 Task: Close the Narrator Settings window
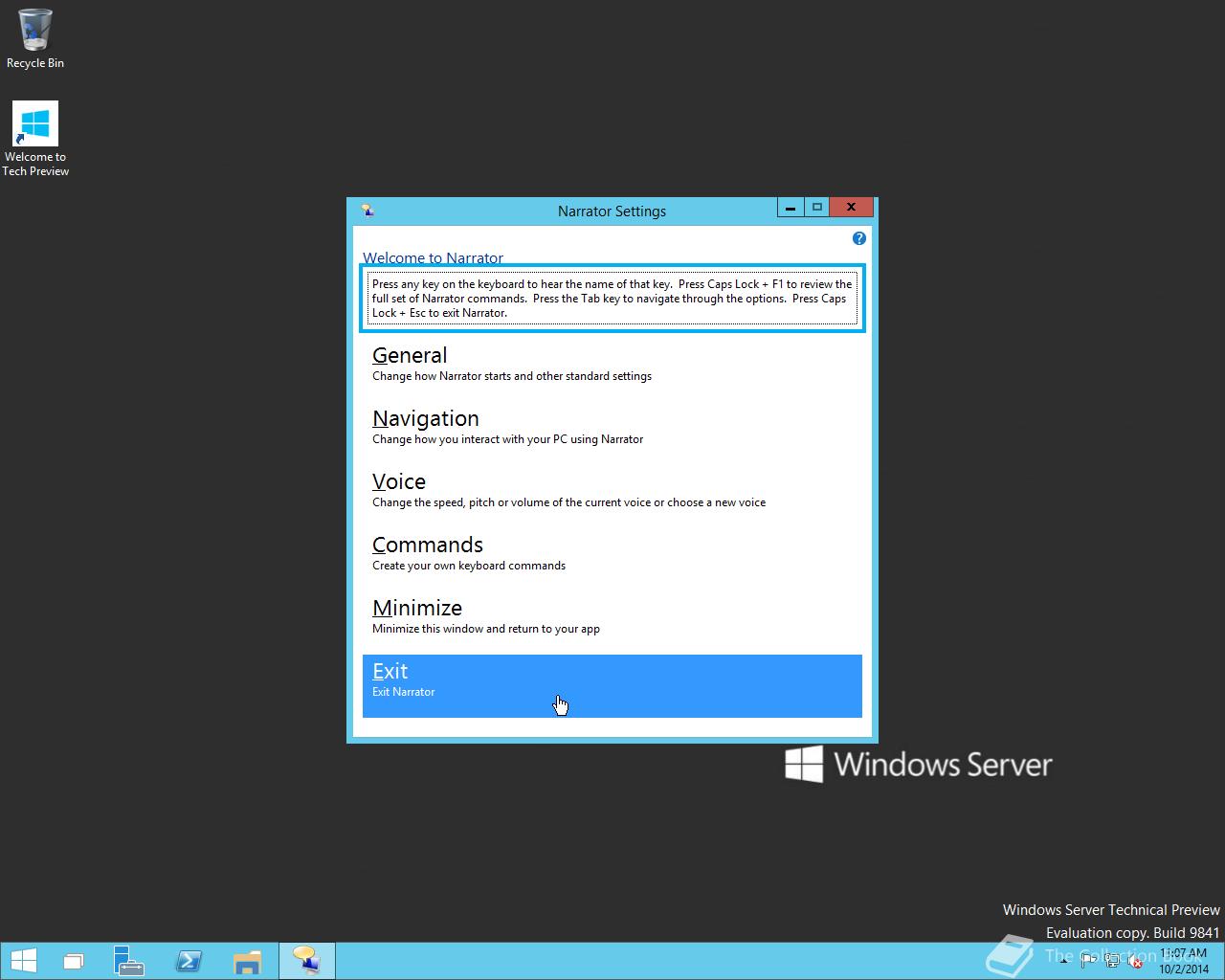pyautogui.click(x=851, y=208)
